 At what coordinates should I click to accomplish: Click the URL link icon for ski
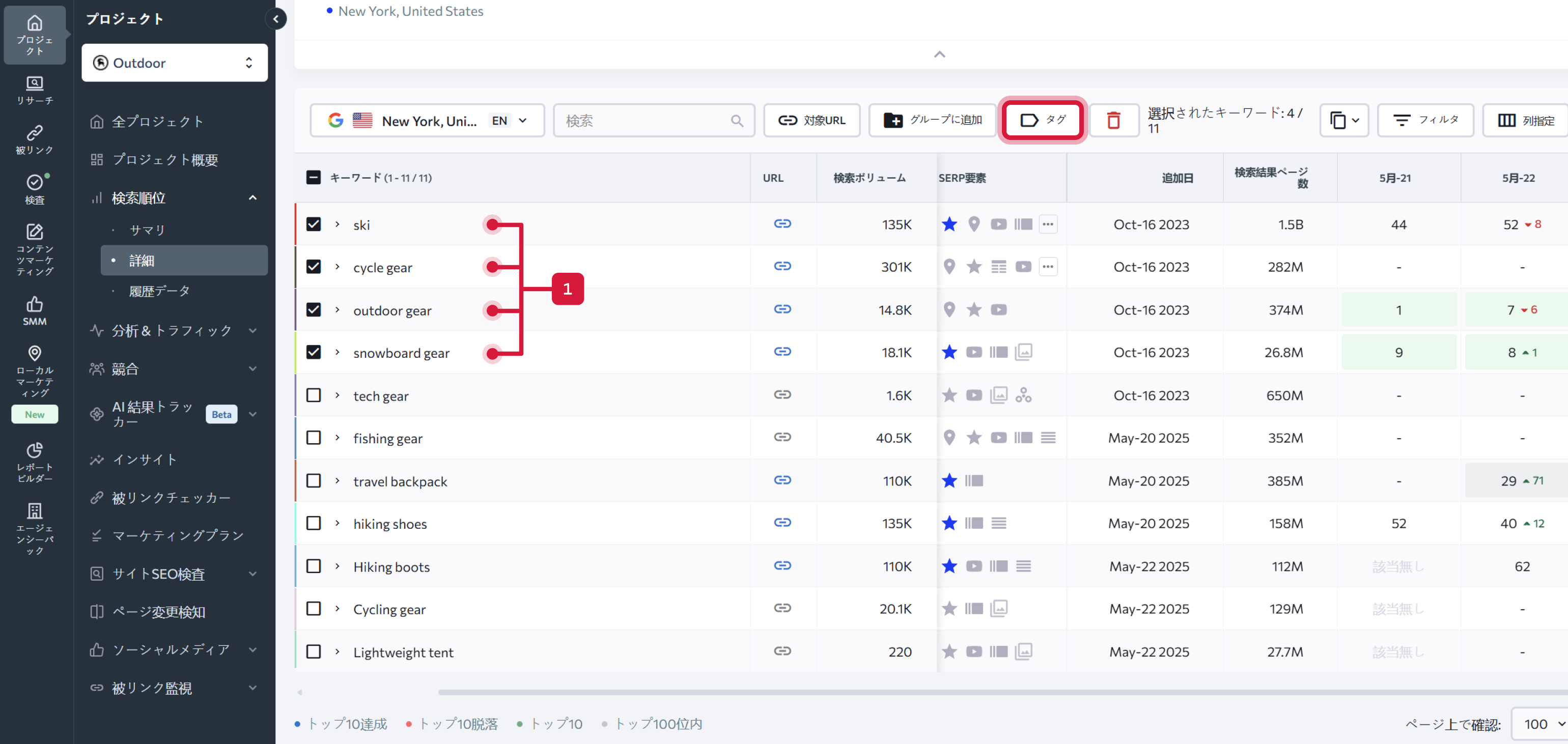click(x=782, y=224)
